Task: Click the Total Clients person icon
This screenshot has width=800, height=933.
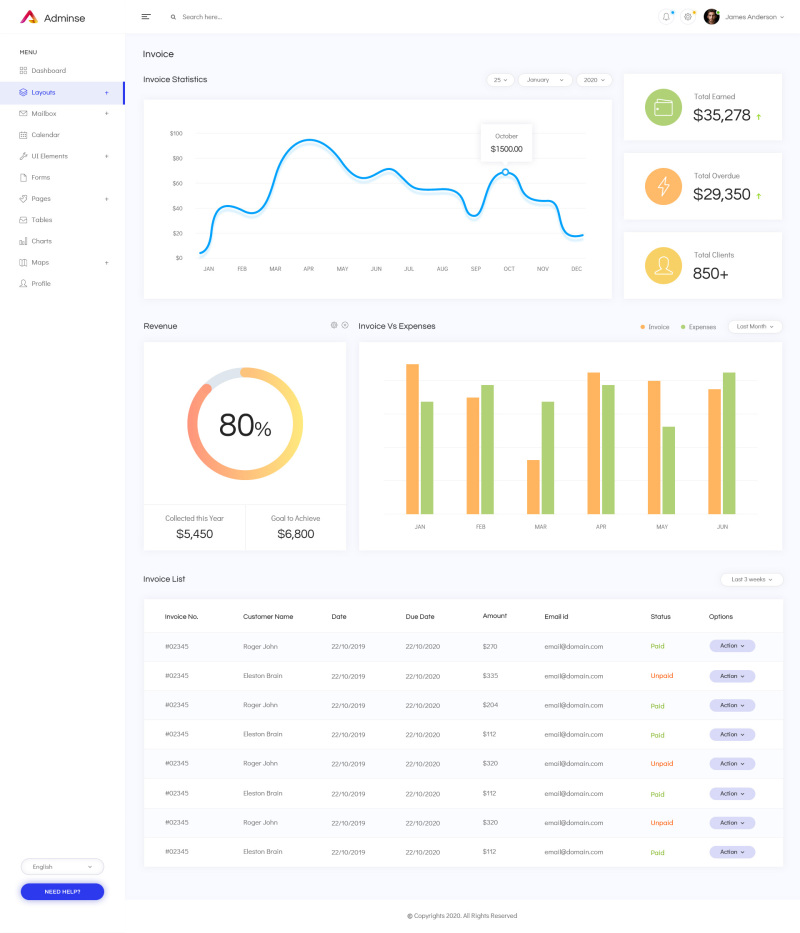Action: click(663, 265)
